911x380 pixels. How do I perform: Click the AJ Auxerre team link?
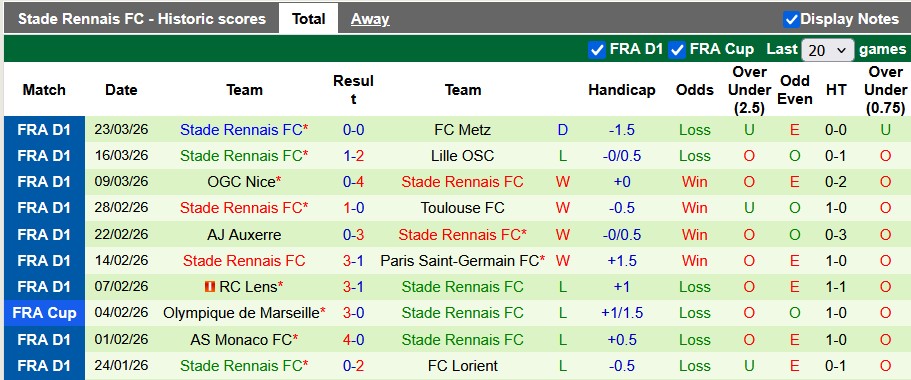coord(244,235)
